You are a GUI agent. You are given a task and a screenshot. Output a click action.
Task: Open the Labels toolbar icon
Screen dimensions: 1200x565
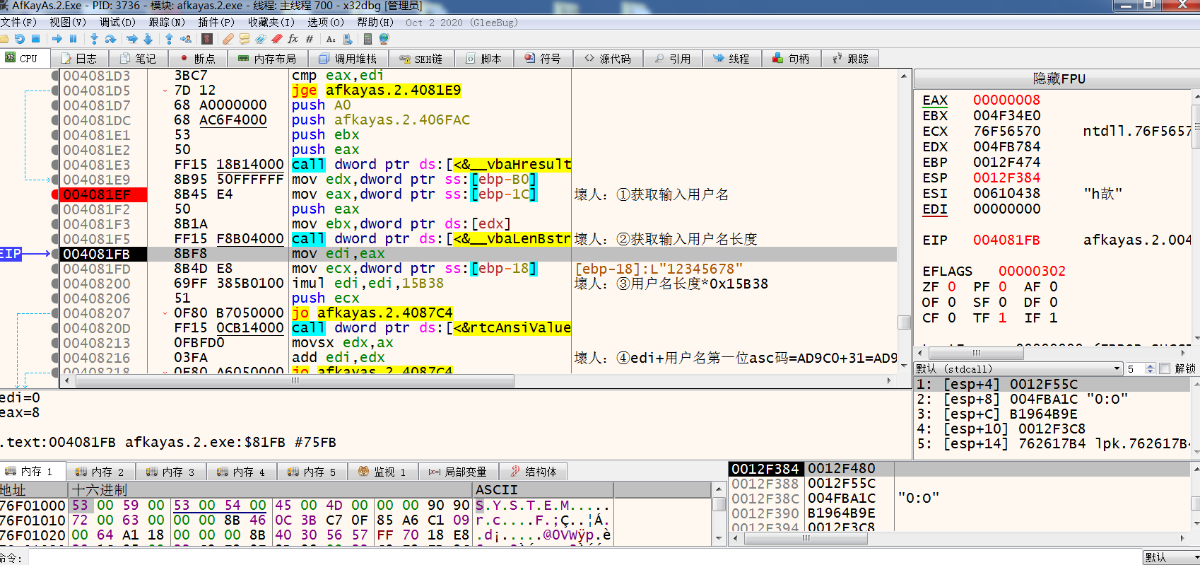point(260,39)
